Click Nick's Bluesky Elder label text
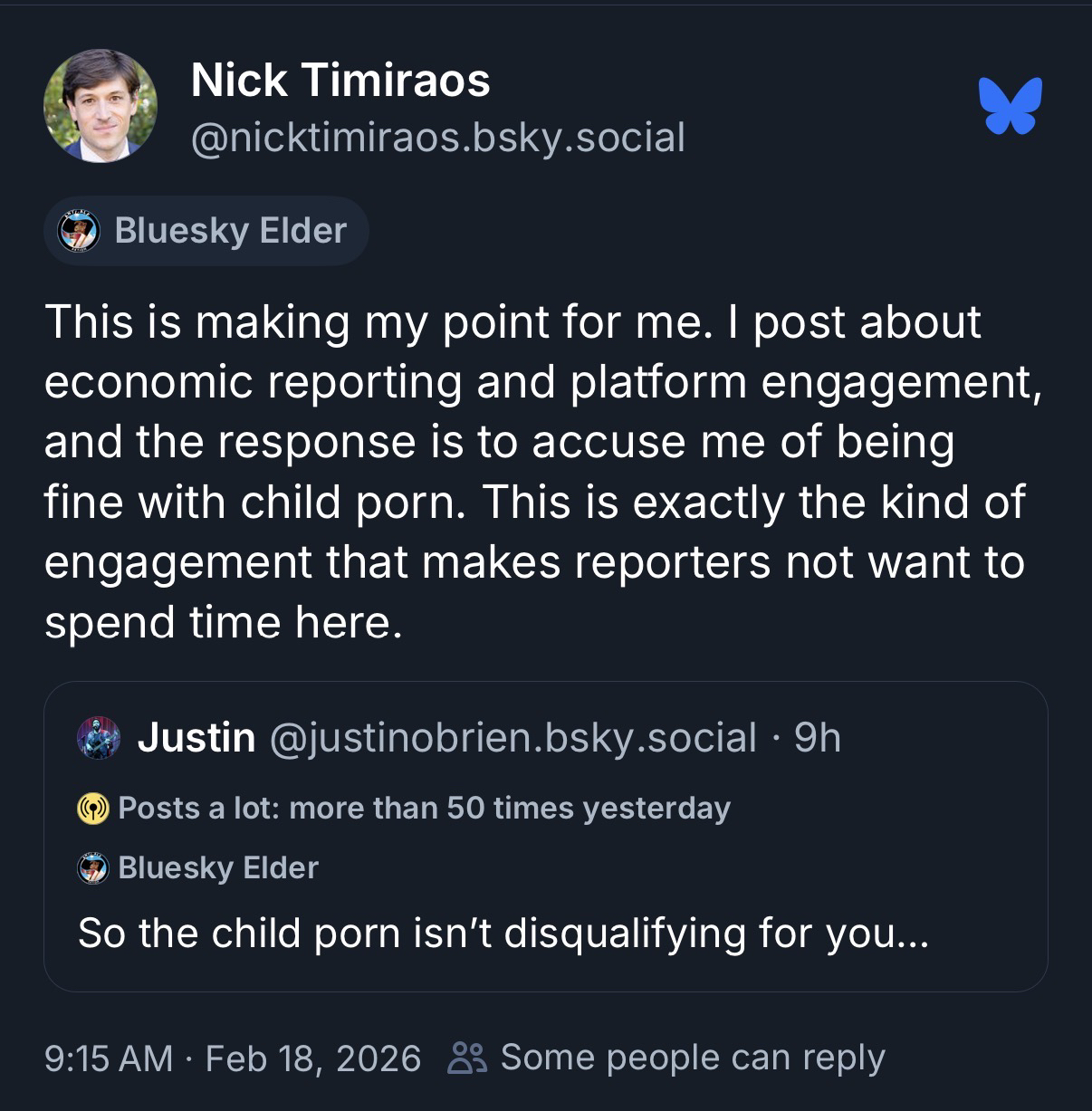 tap(230, 231)
